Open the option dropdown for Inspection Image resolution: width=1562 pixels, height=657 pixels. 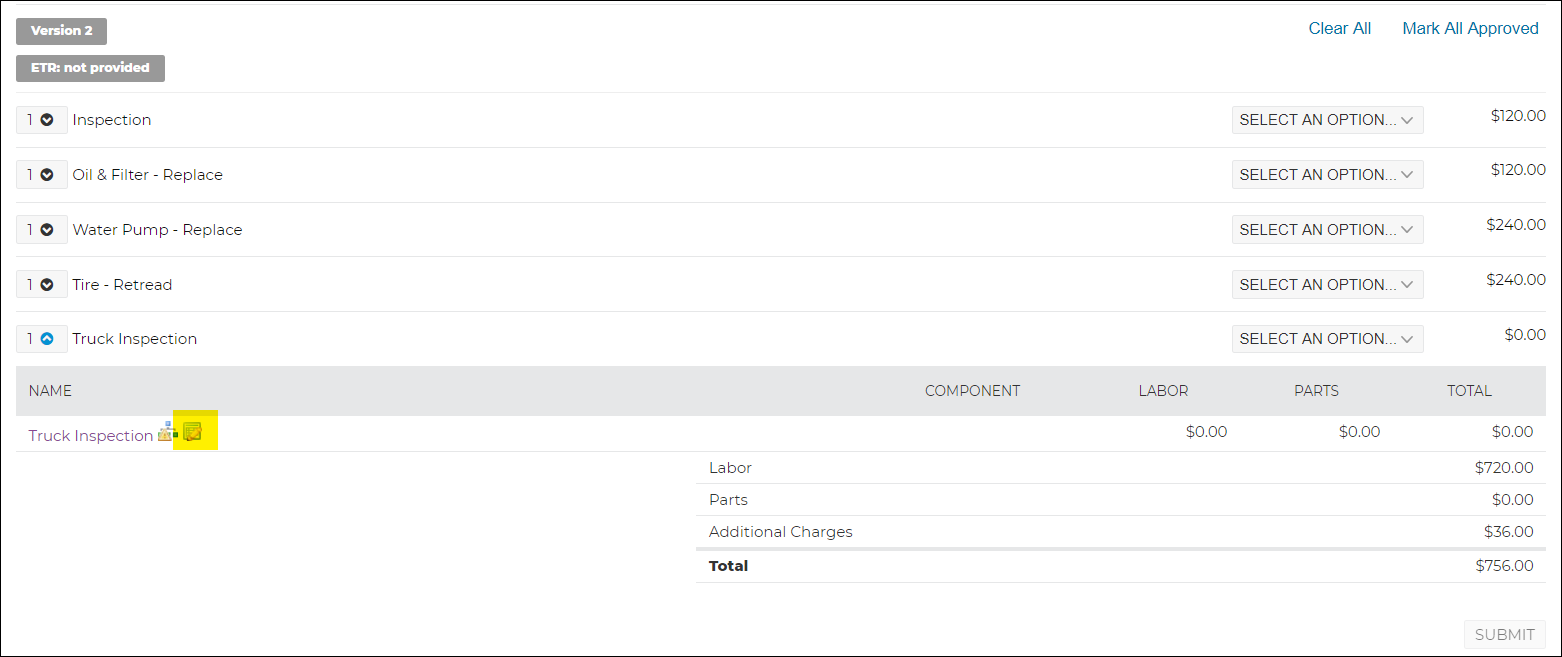(1327, 120)
